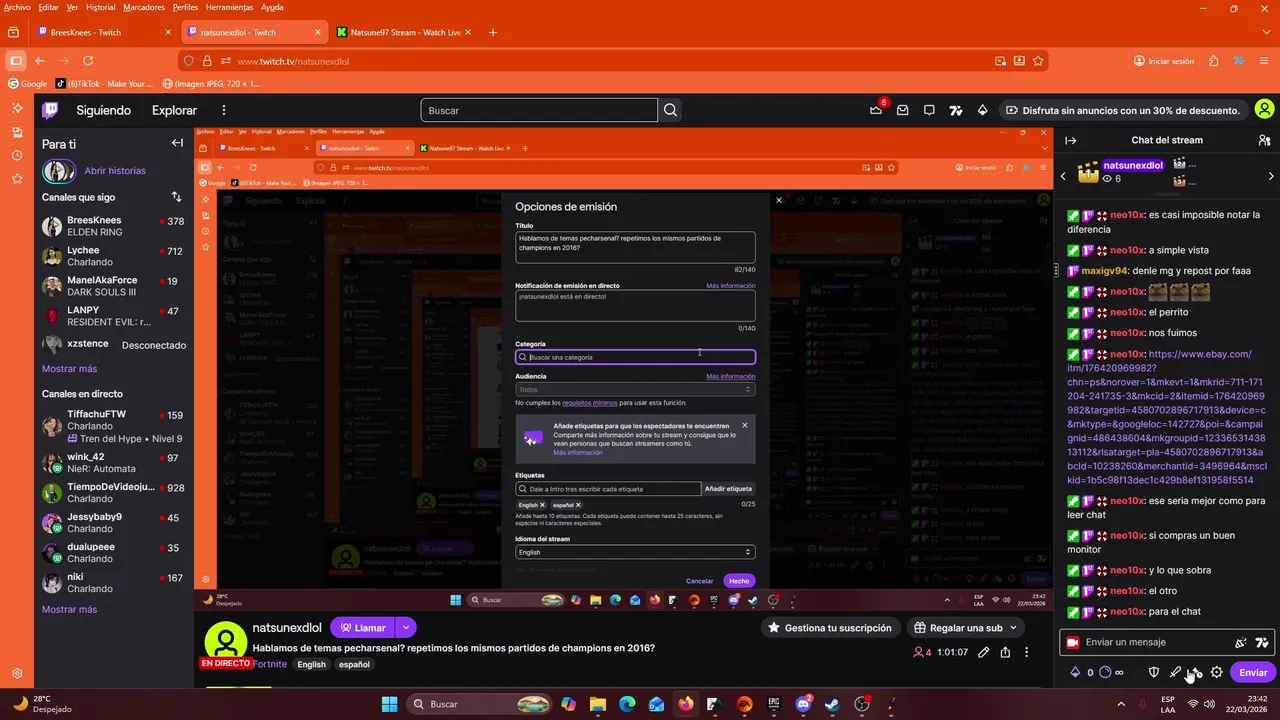
Task: Click the Añadir etiqueta button
Action: click(728, 489)
